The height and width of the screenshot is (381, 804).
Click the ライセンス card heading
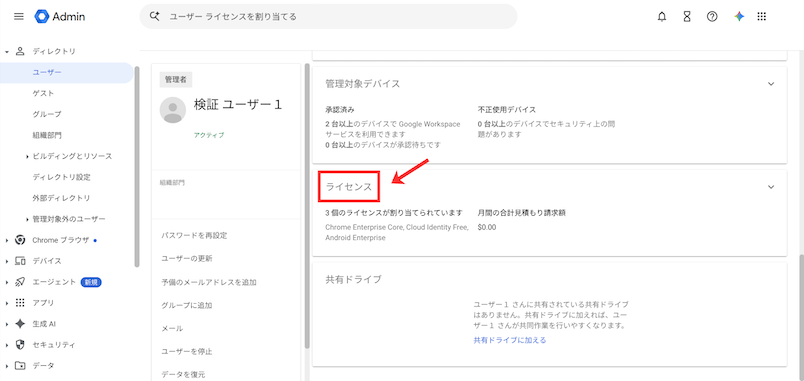349,187
